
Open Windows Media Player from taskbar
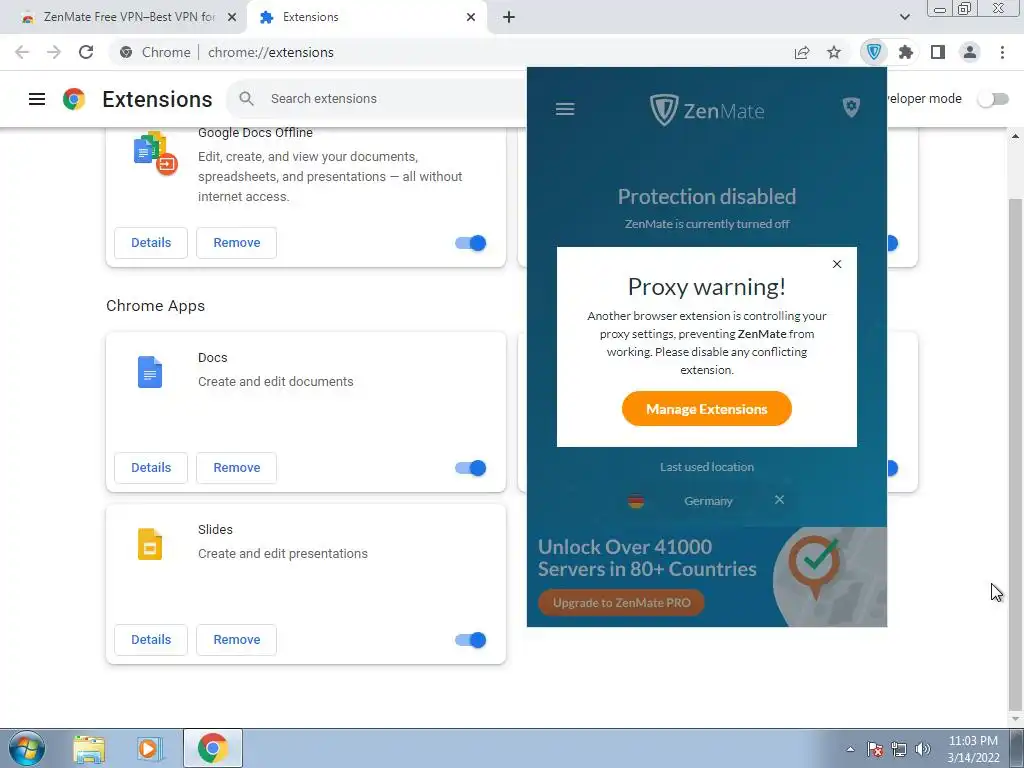[x=150, y=748]
